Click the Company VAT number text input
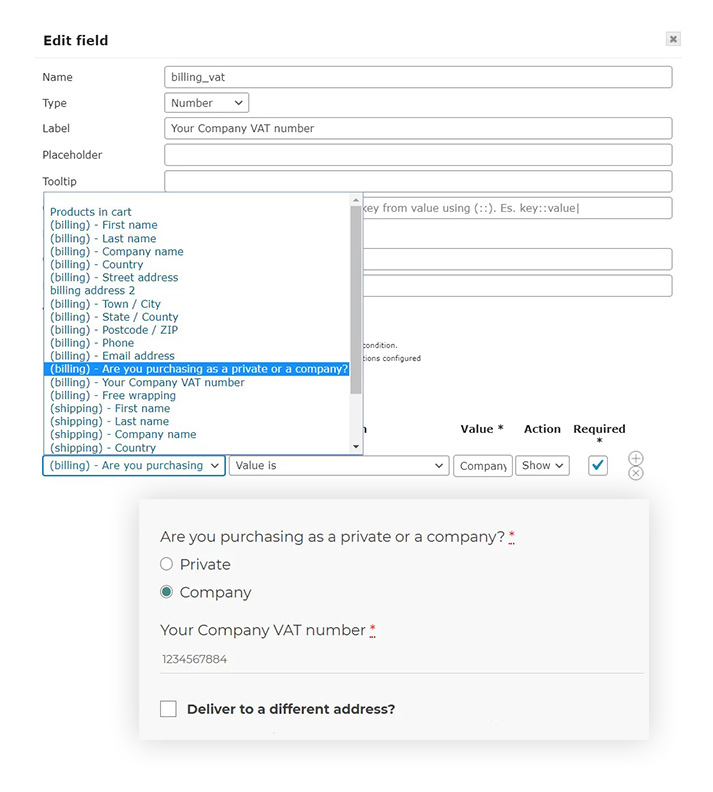The width and height of the screenshot is (713, 792). coord(400,659)
